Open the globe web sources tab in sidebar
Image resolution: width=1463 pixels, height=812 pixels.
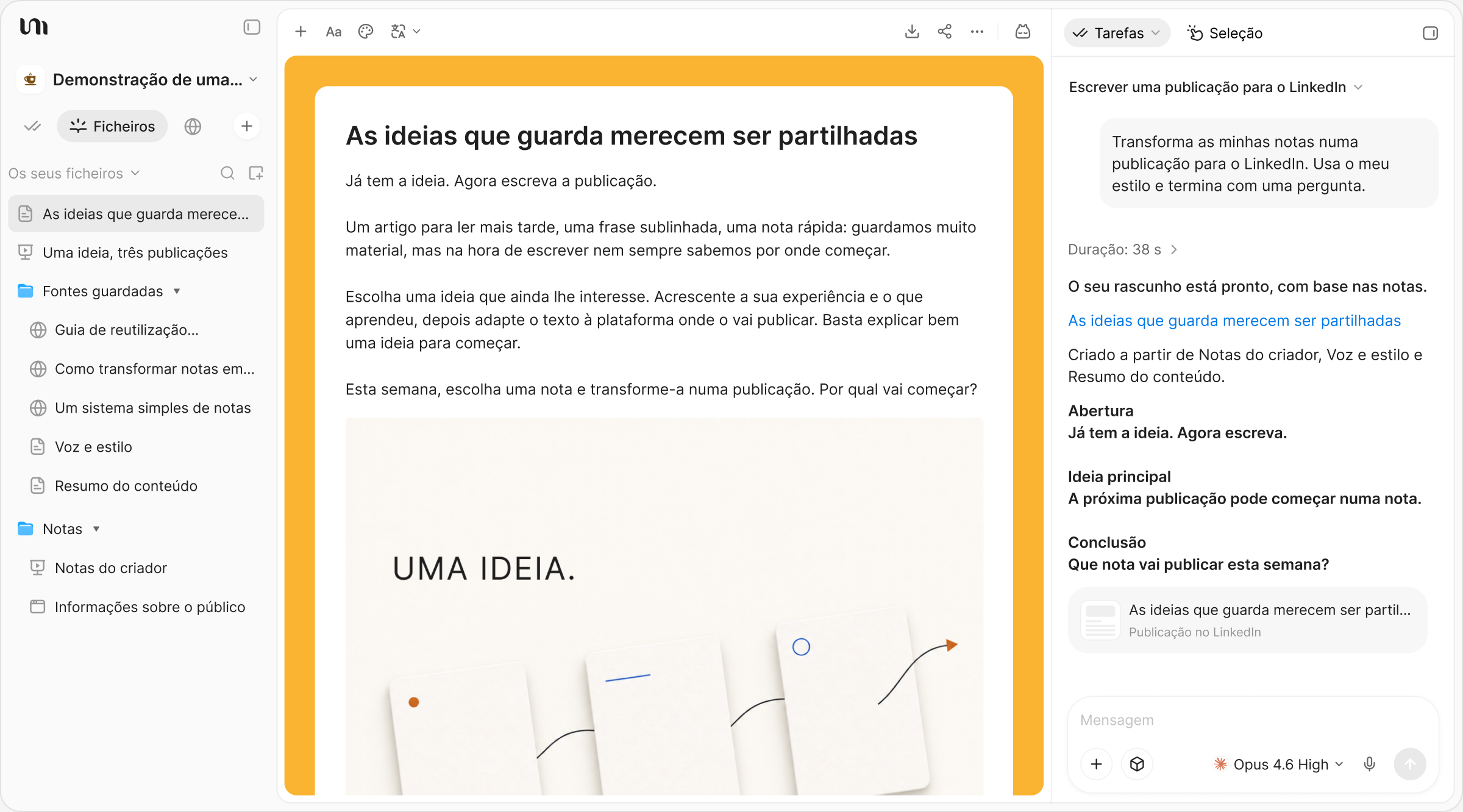tap(193, 126)
